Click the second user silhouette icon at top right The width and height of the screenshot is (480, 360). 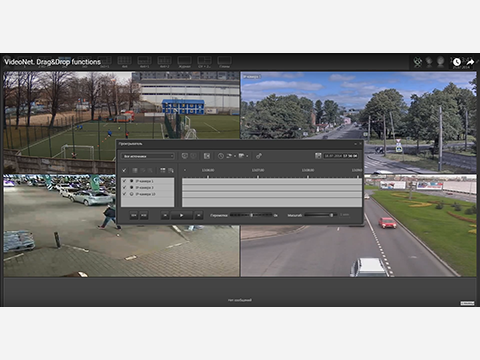pos(441,62)
